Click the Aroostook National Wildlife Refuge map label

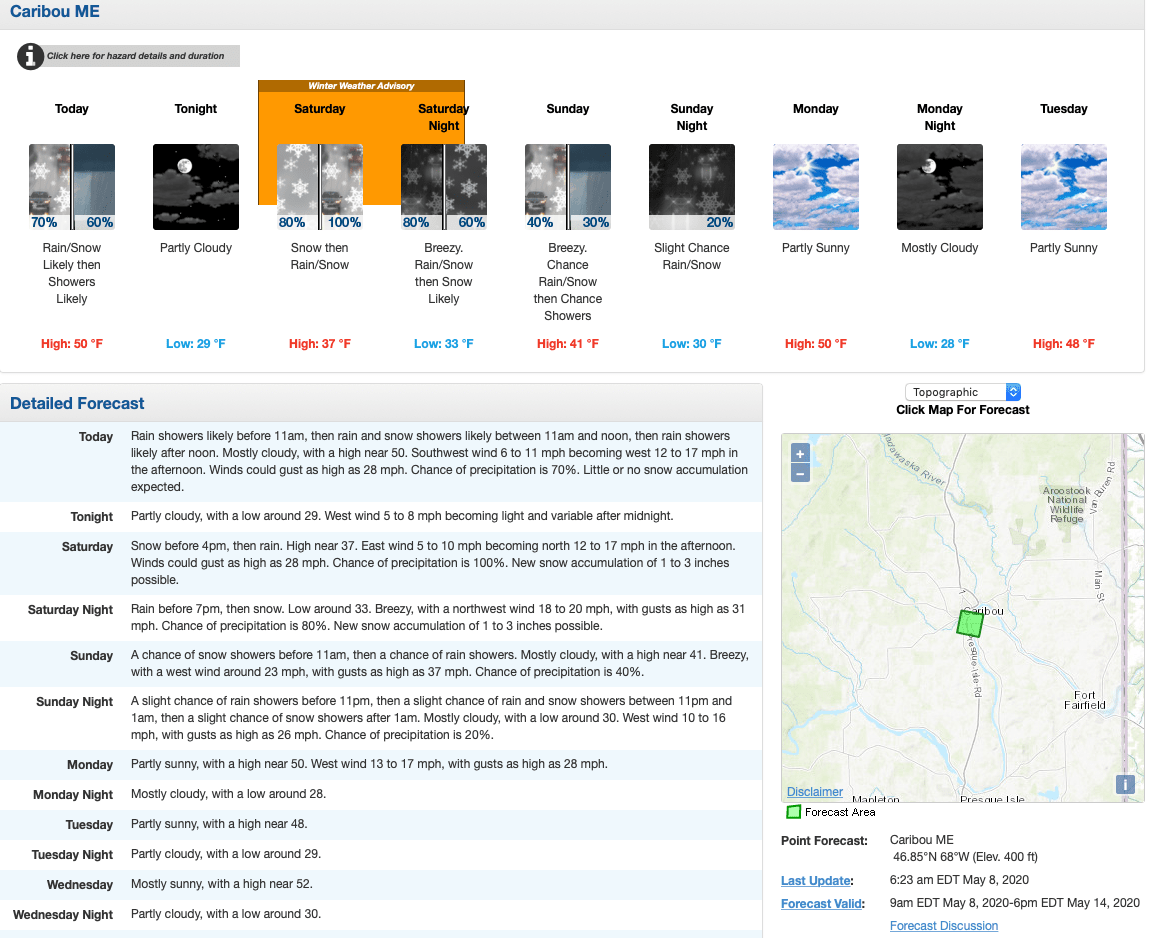tap(1067, 504)
